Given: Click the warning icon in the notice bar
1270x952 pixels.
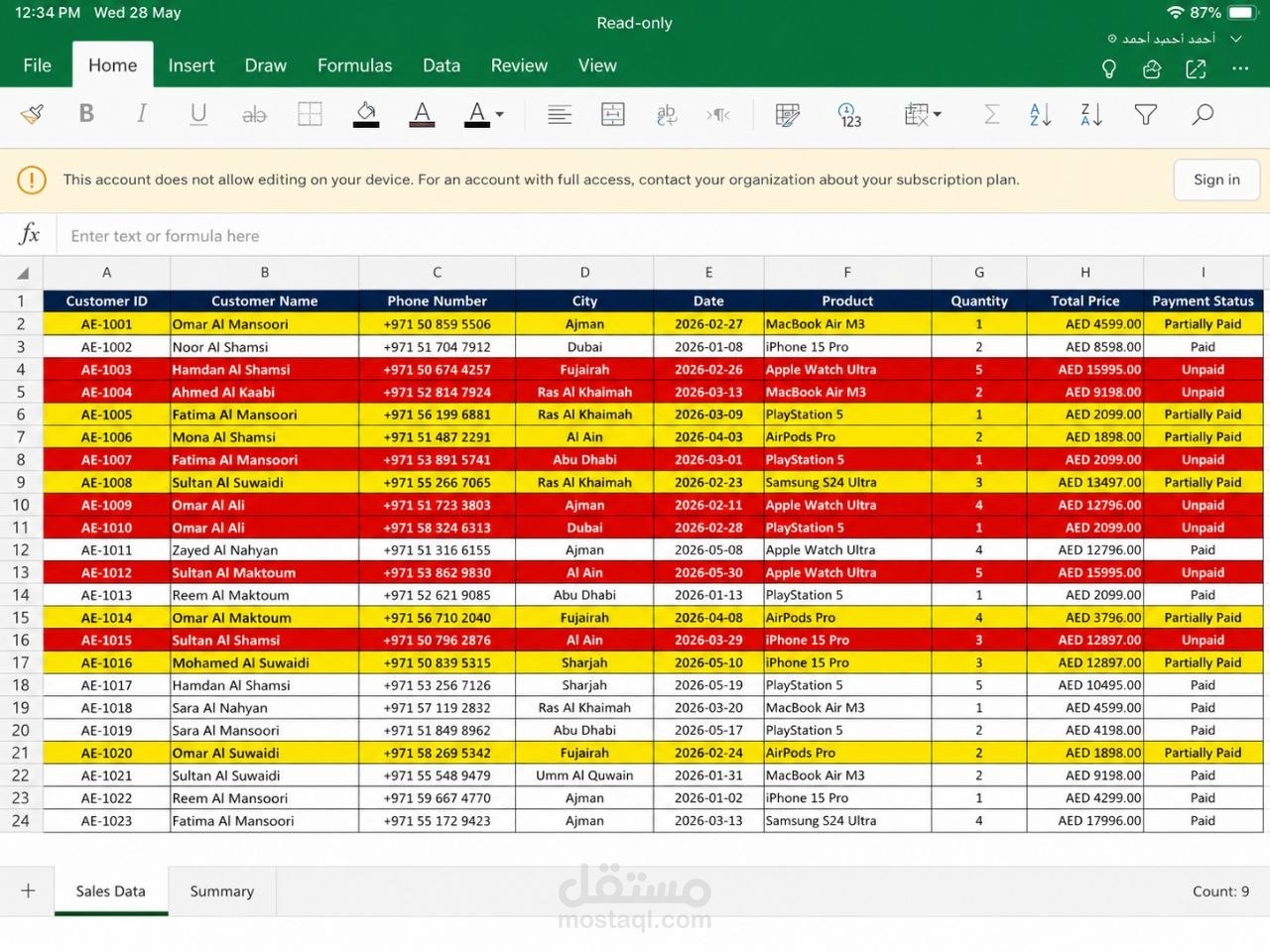Looking at the screenshot, I should pyautogui.click(x=32, y=179).
